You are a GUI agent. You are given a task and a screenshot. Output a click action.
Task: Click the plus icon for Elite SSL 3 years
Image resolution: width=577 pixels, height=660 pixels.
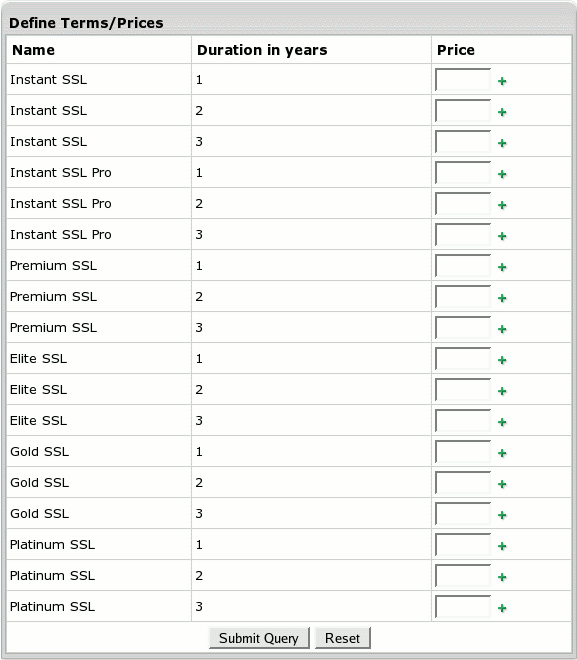pos(502,422)
